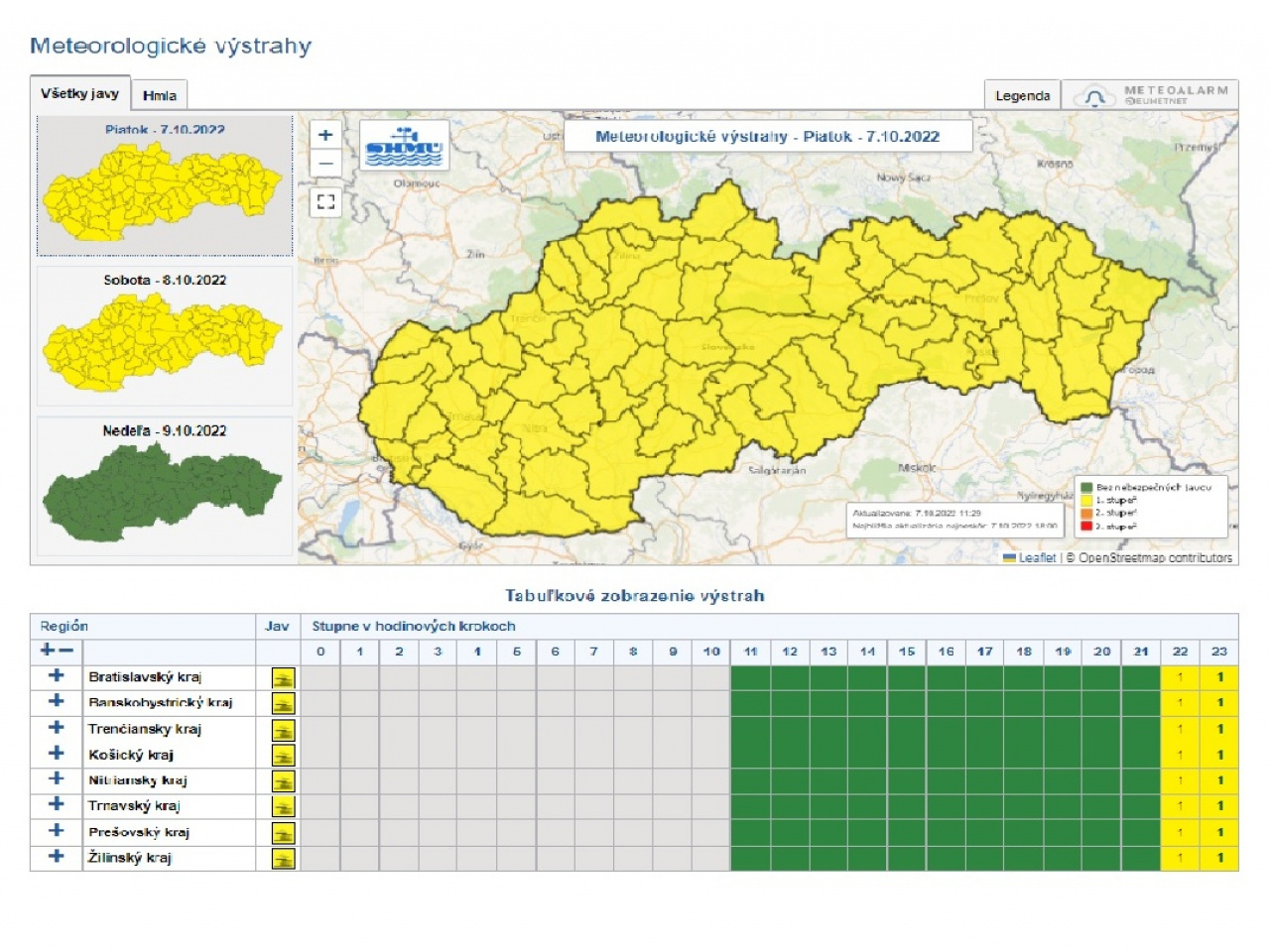Click the warning icon for Košický kraj
Viewport: 1270px width, 952px height.
click(284, 756)
